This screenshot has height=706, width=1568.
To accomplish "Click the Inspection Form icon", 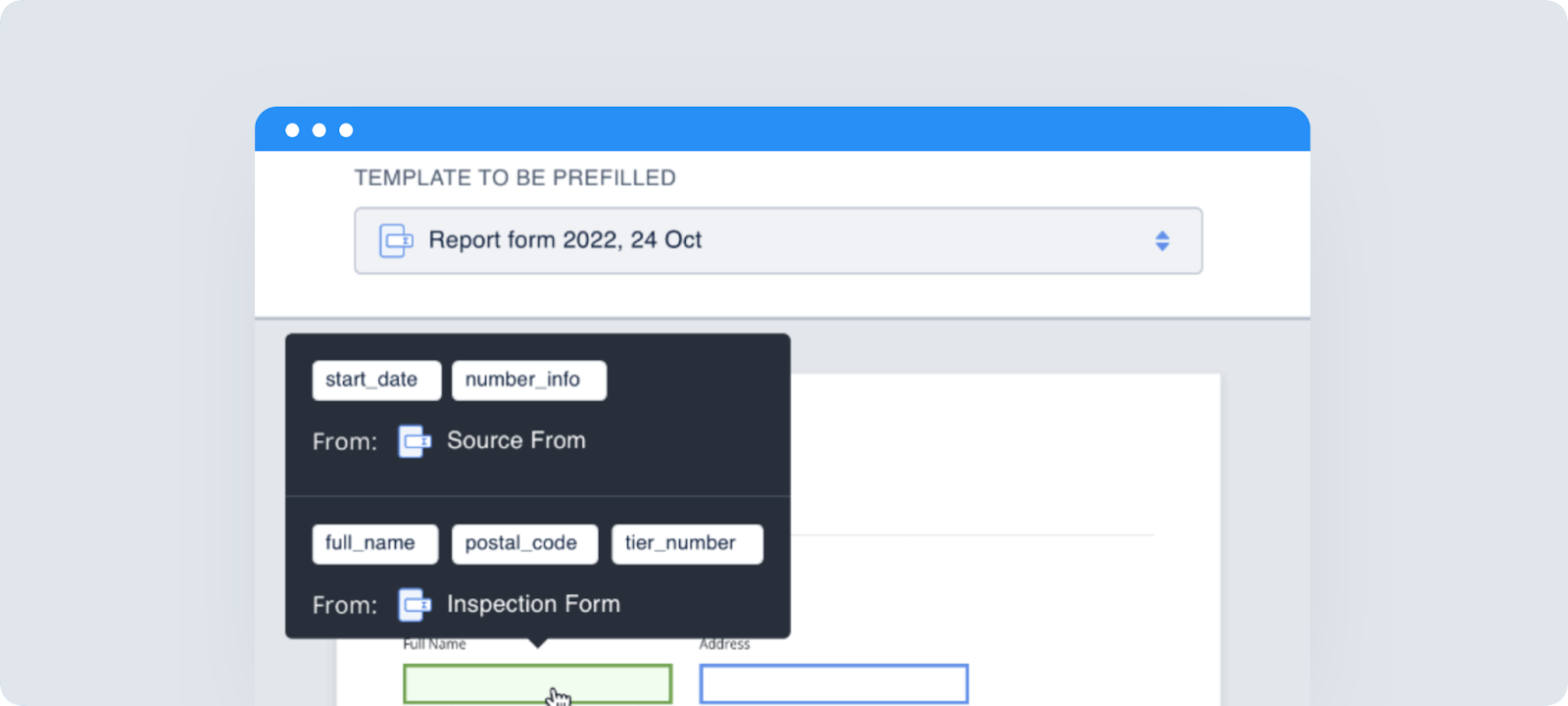I will [x=415, y=605].
